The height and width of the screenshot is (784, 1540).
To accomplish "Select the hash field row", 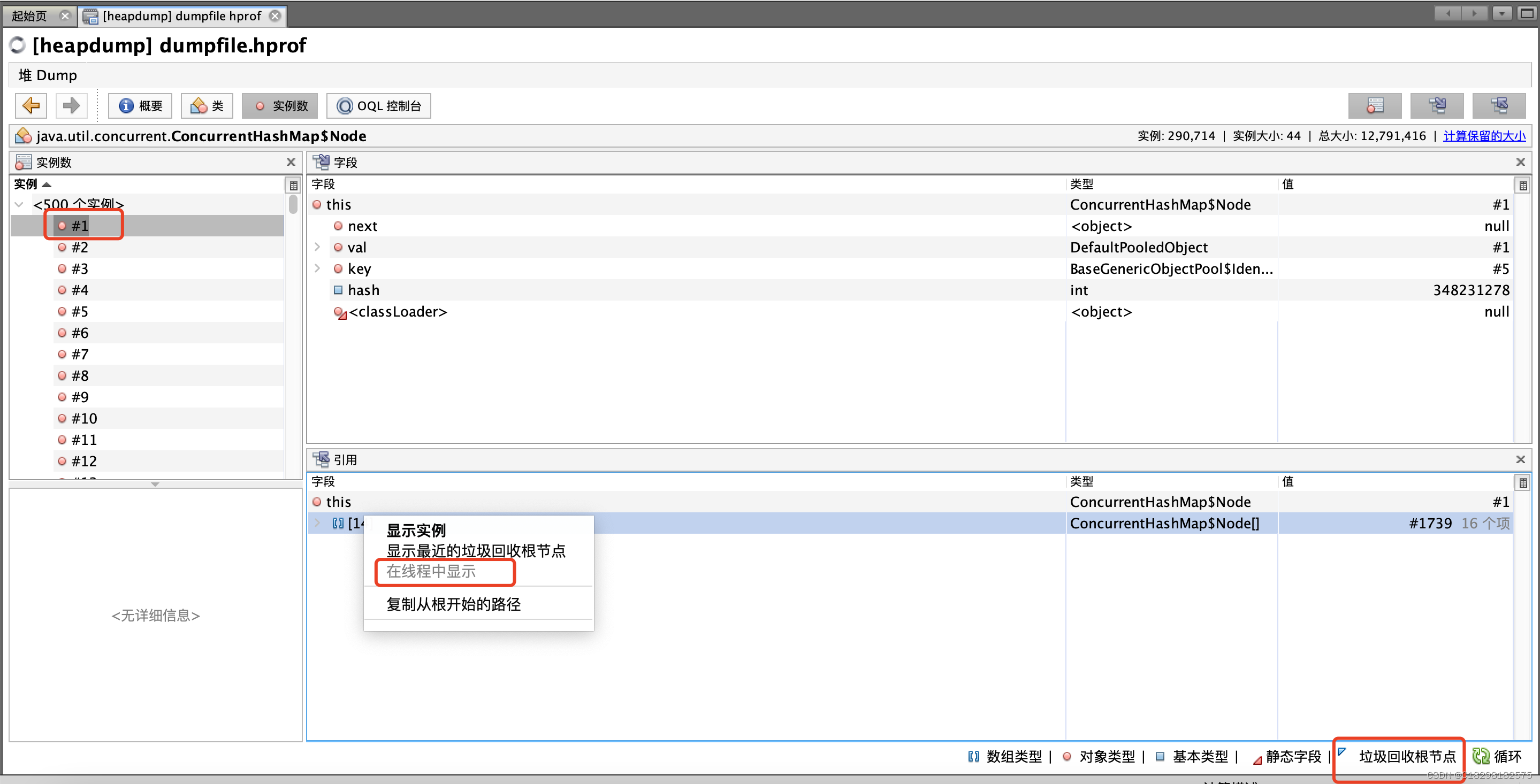I will 910,290.
